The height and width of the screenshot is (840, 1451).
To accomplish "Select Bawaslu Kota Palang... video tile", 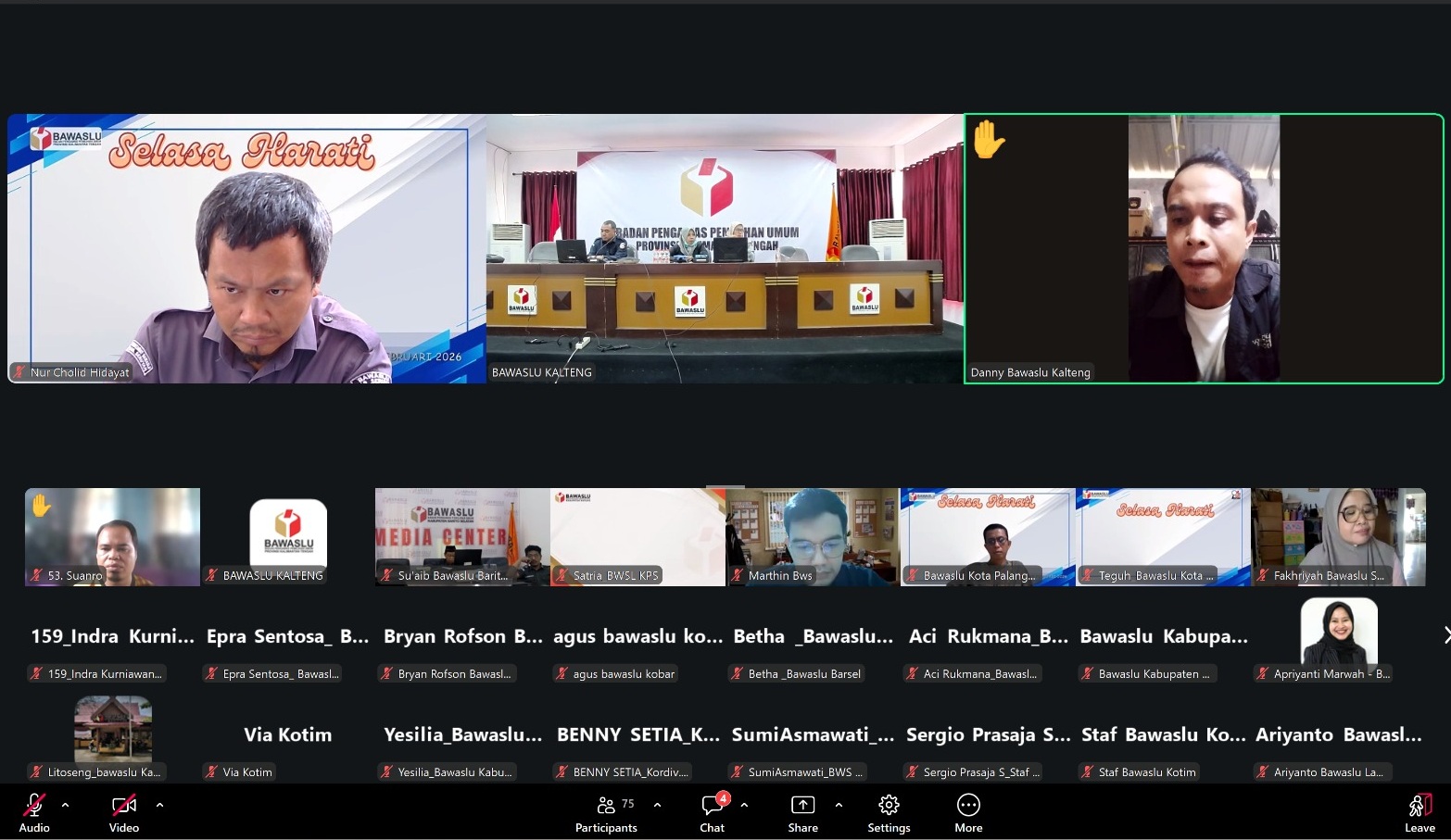I will [988, 537].
